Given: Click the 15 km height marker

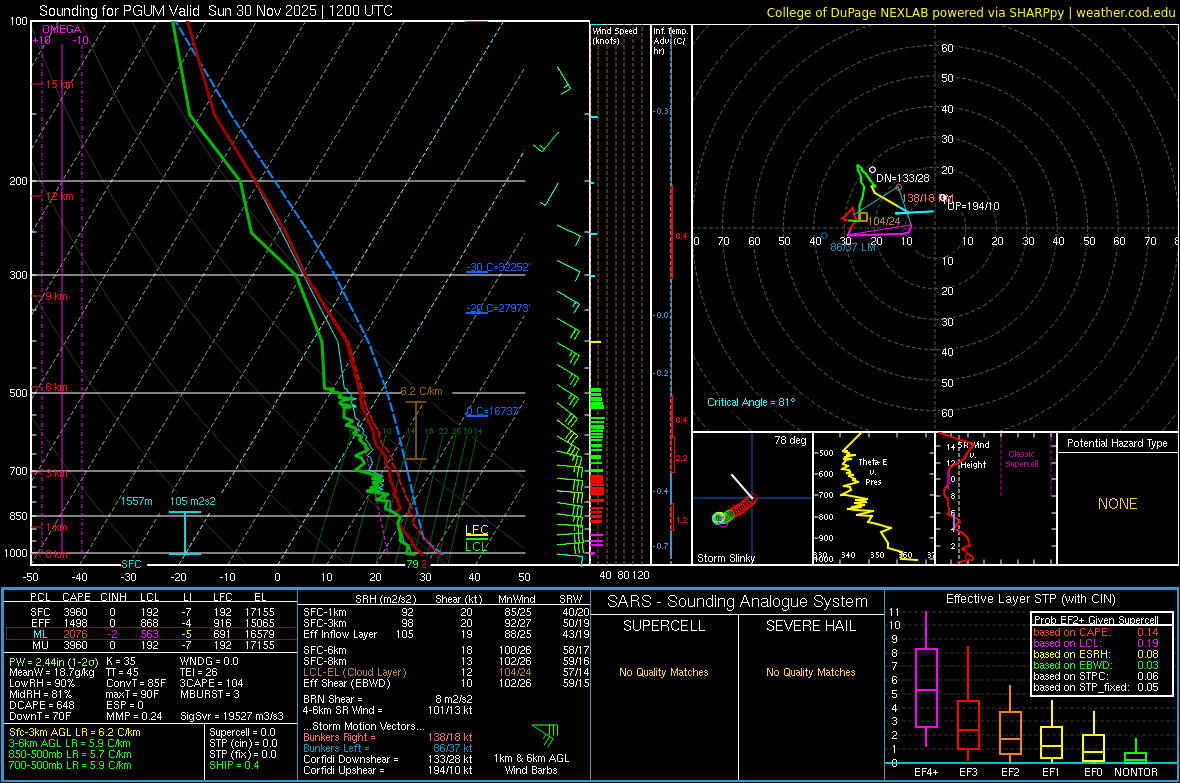Looking at the screenshot, I should click(59, 84).
